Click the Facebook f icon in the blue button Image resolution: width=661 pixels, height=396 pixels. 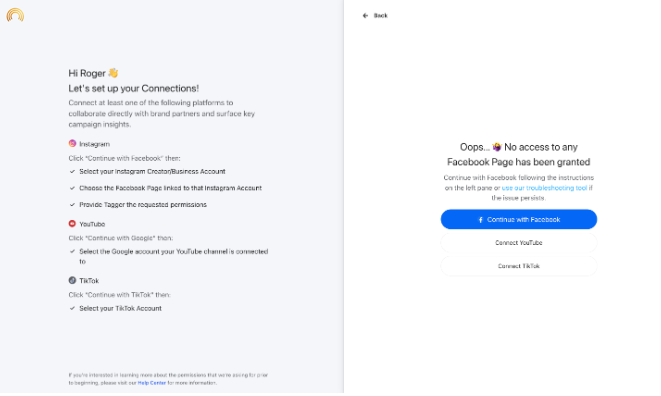point(481,220)
